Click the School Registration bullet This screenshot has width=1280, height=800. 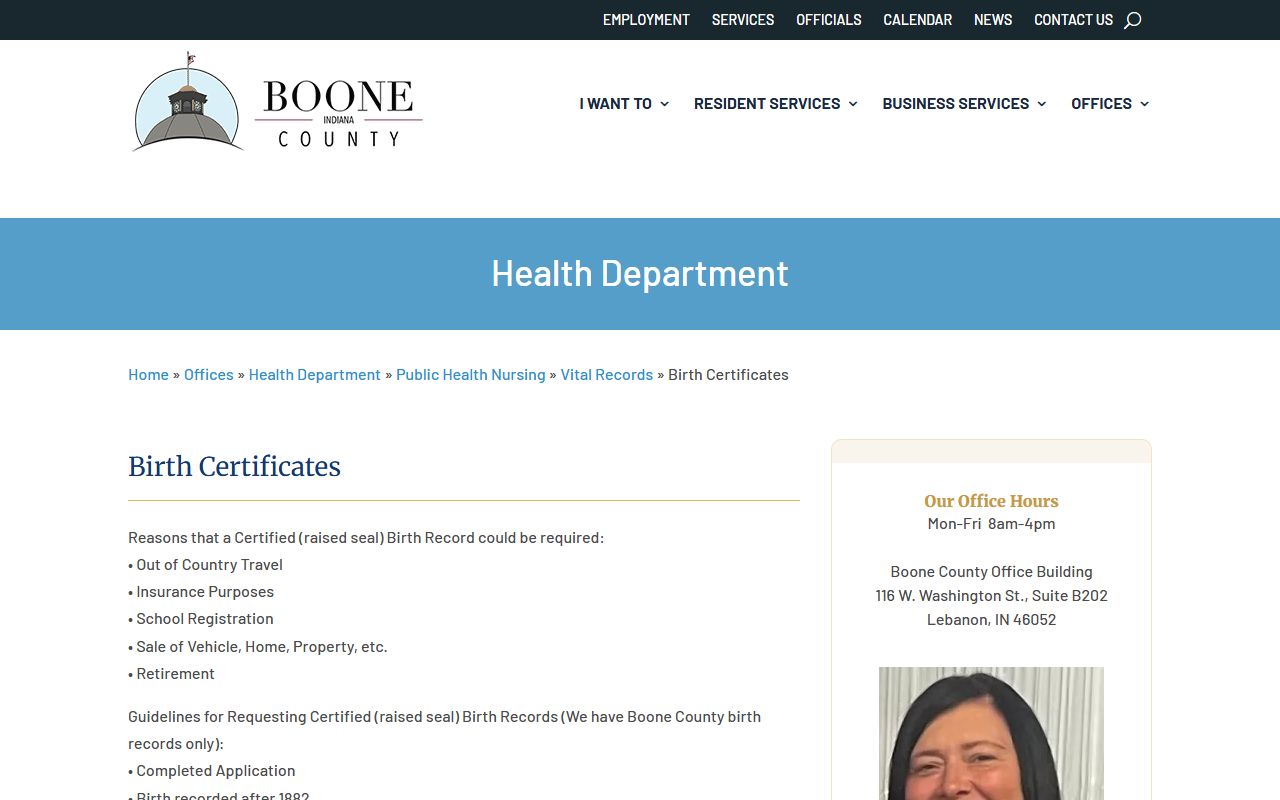(x=200, y=619)
